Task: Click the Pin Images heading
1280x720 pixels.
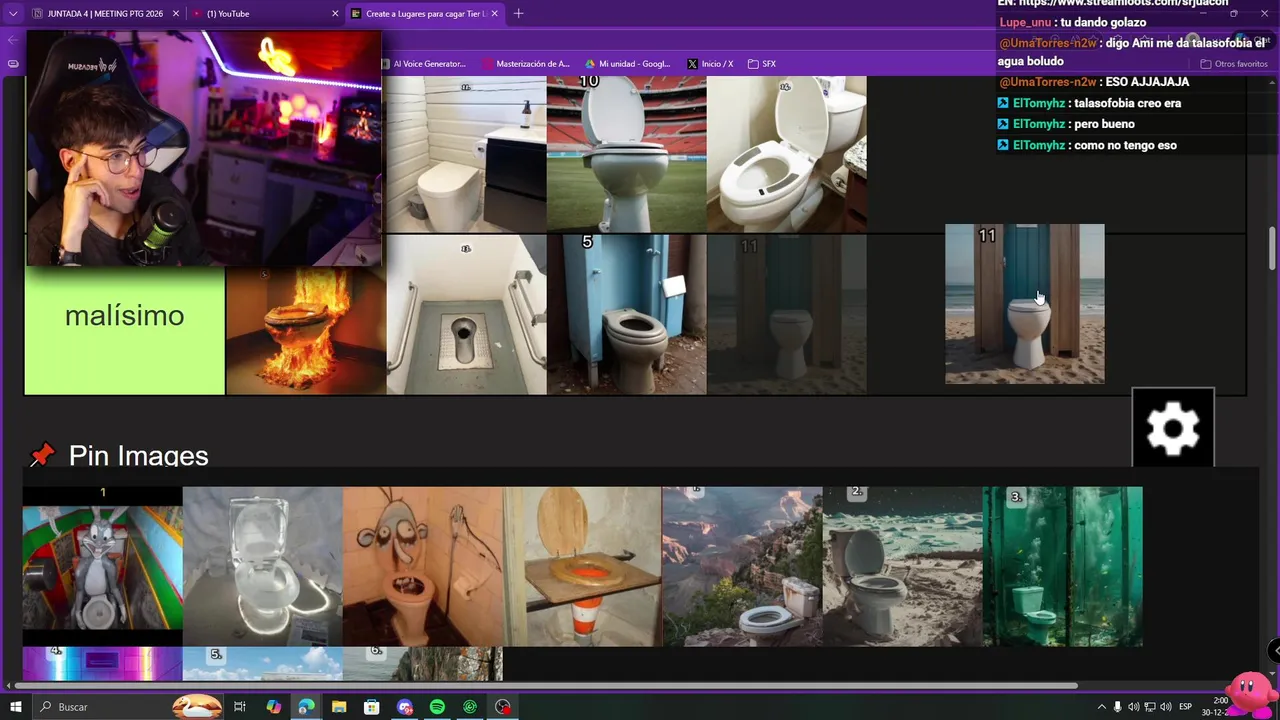Action: click(139, 456)
